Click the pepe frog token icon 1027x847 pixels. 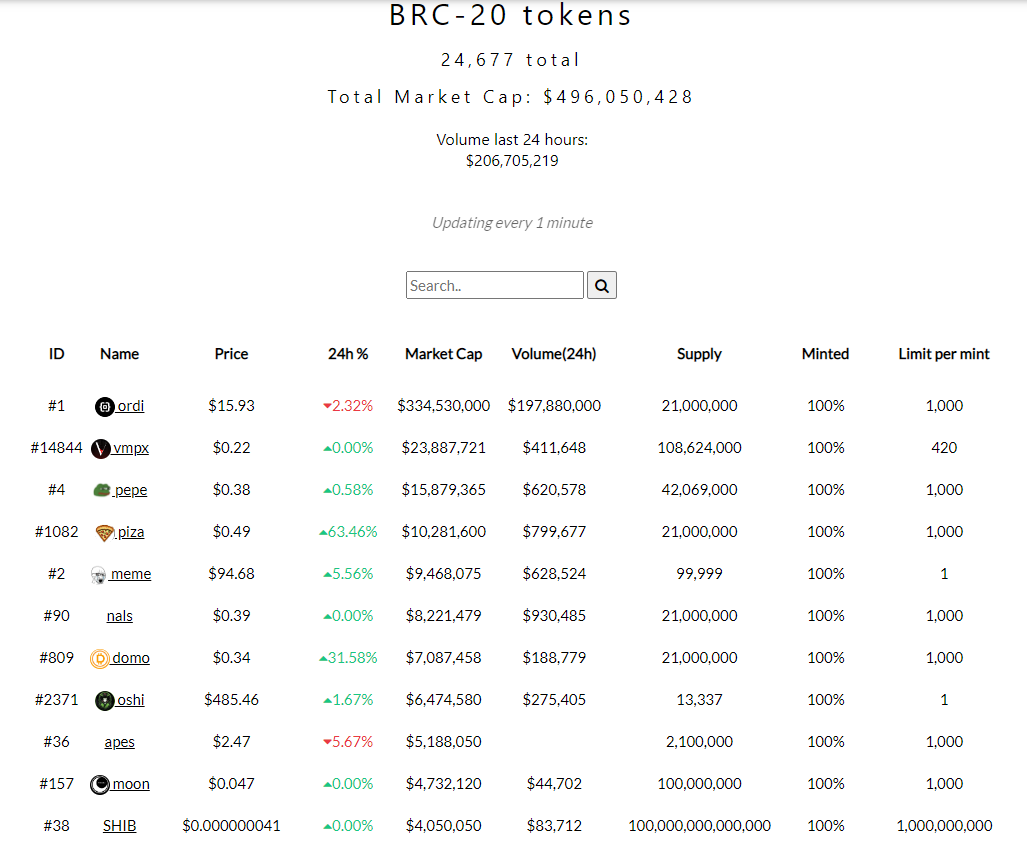tap(102, 490)
